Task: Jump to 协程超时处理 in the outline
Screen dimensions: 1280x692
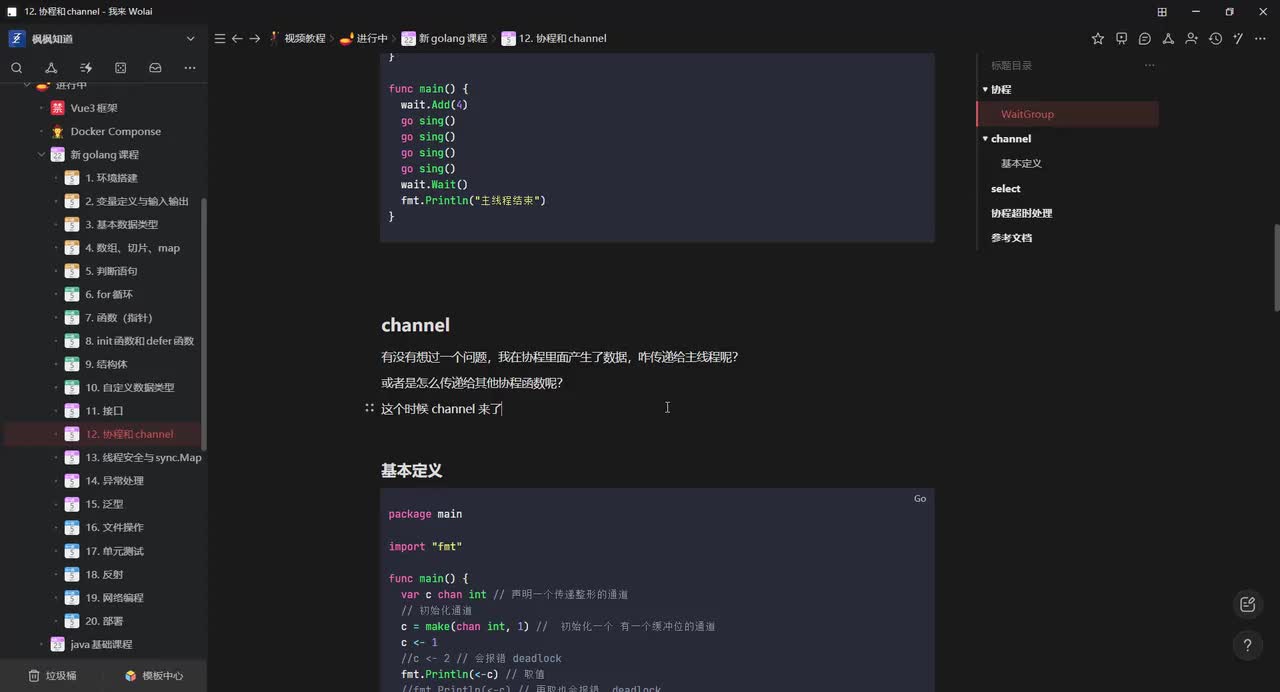Action: 1021,213
